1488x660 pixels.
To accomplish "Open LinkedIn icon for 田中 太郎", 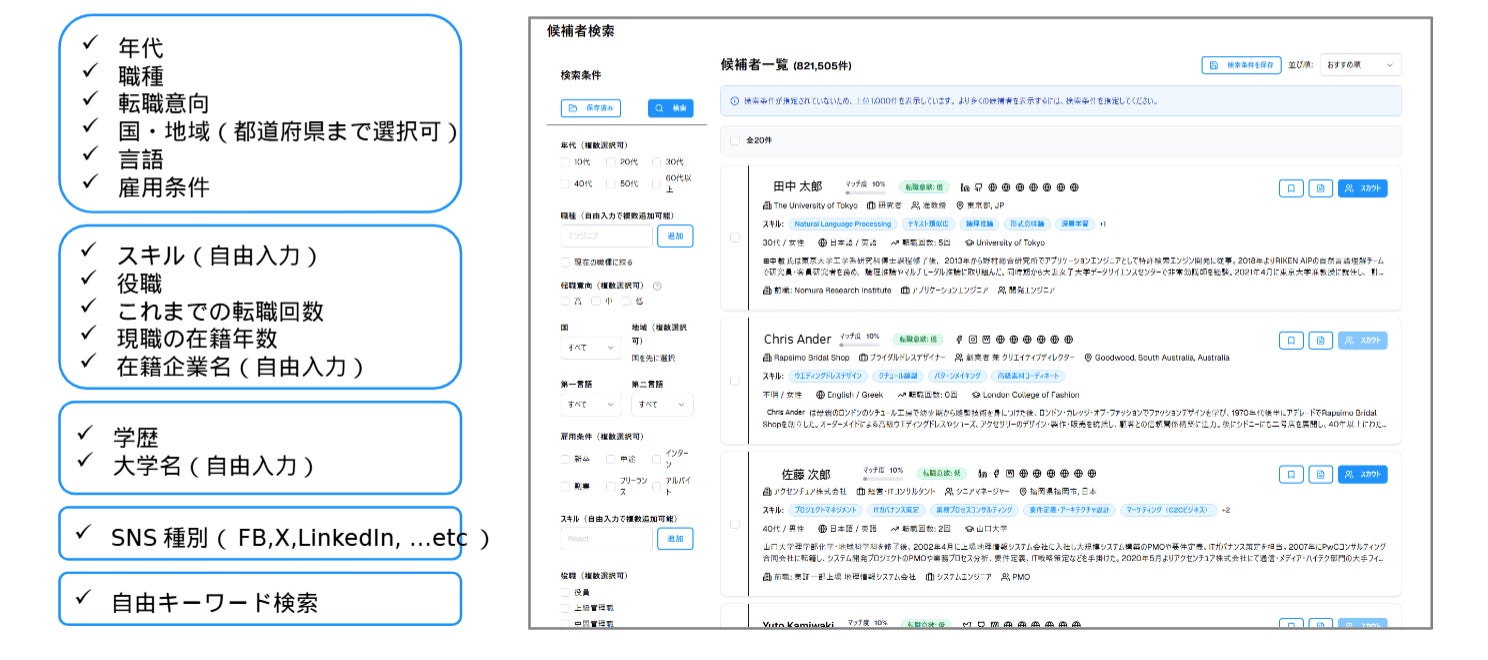I will [965, 187].
